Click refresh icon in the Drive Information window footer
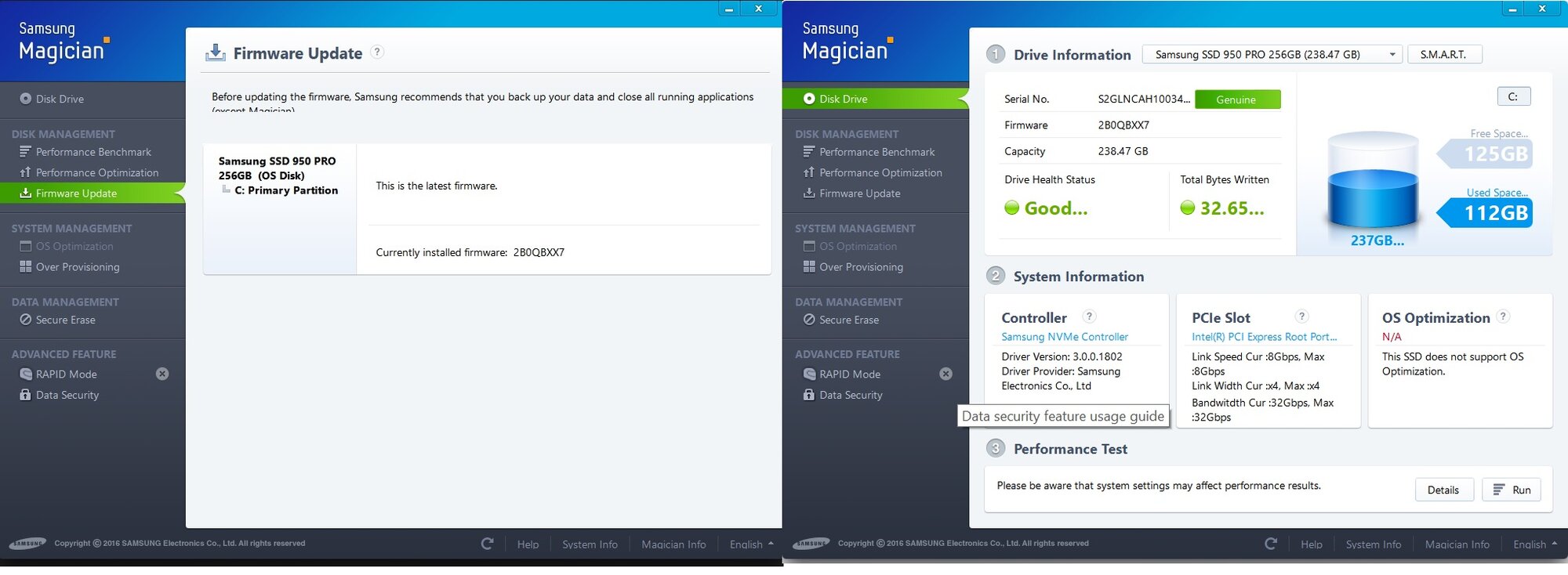This screenshot has width=1568, height=575. click(1271, 544)
